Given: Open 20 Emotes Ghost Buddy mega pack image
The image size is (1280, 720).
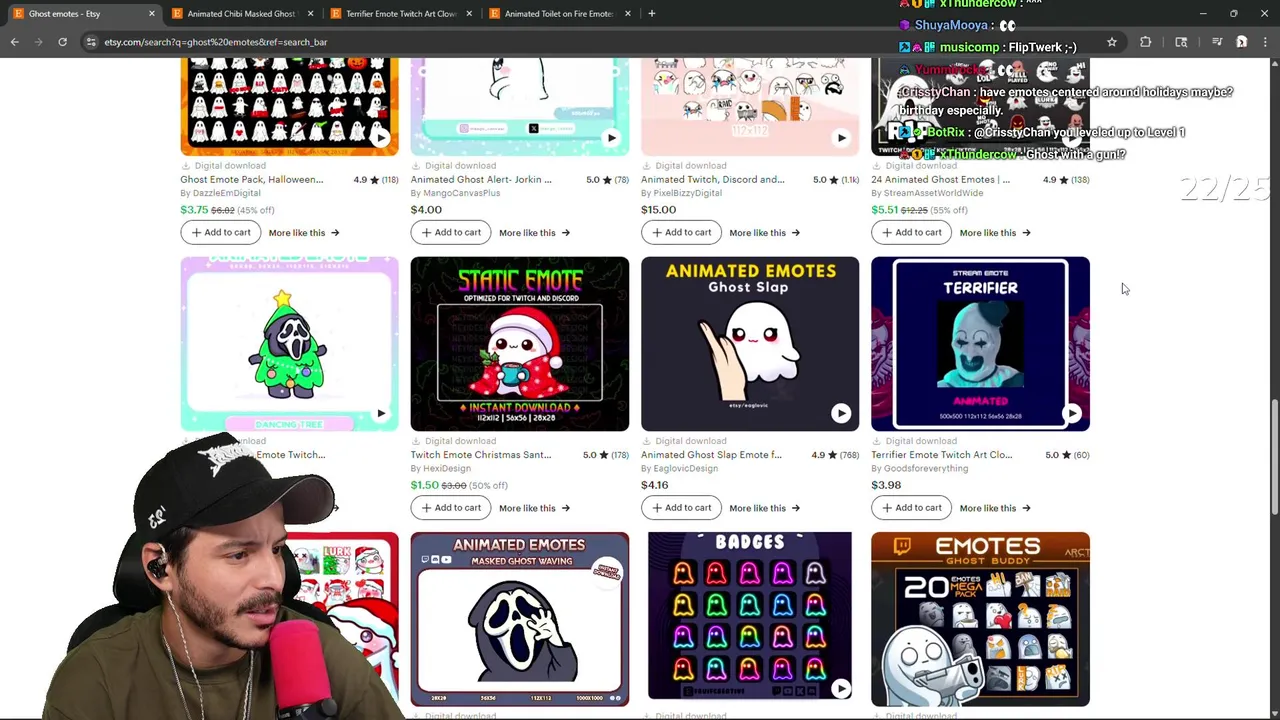Looking at the screenshot, I should pyautogui.click(x=980, y=619).
